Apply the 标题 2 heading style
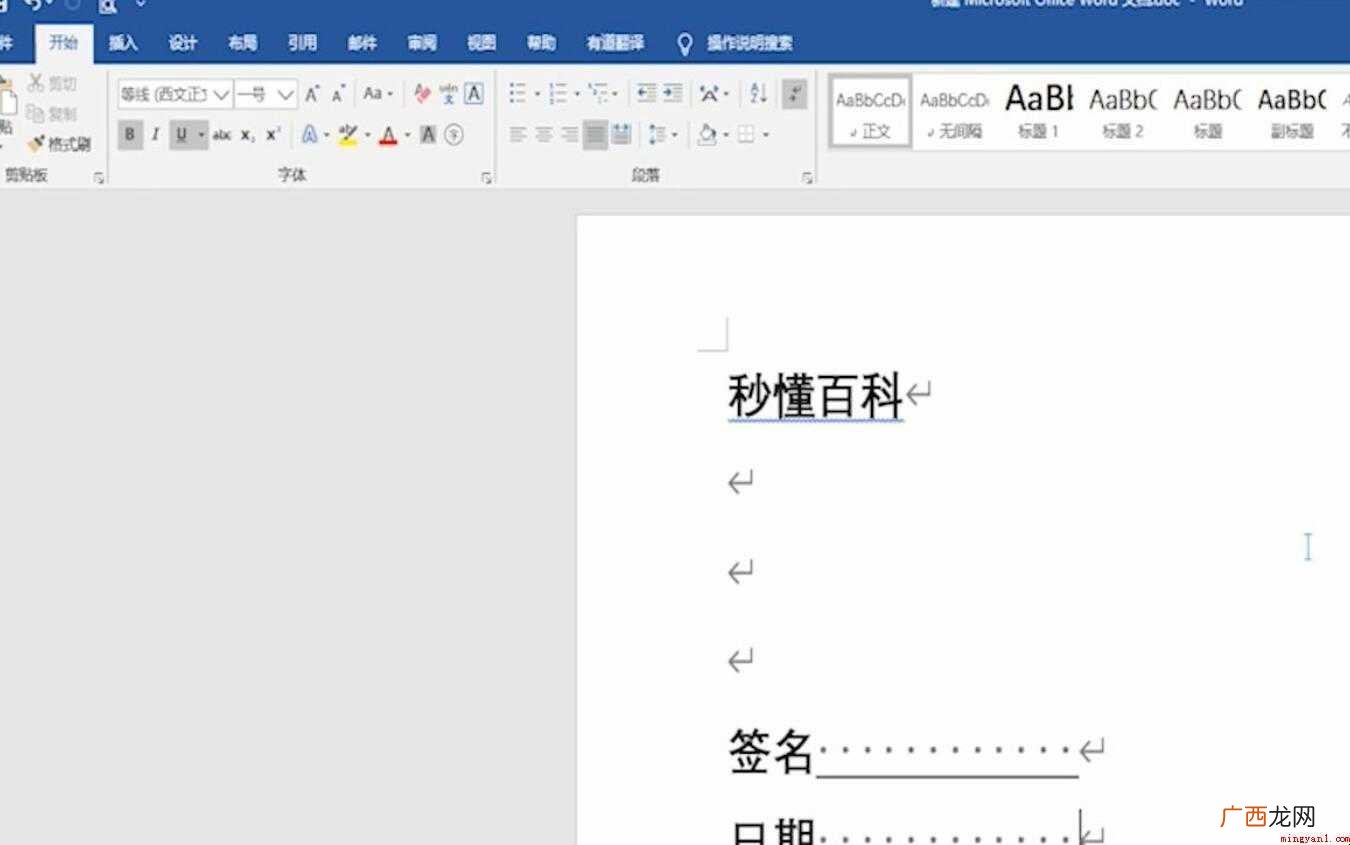1350x845 pixels. tap(1122, 112)
